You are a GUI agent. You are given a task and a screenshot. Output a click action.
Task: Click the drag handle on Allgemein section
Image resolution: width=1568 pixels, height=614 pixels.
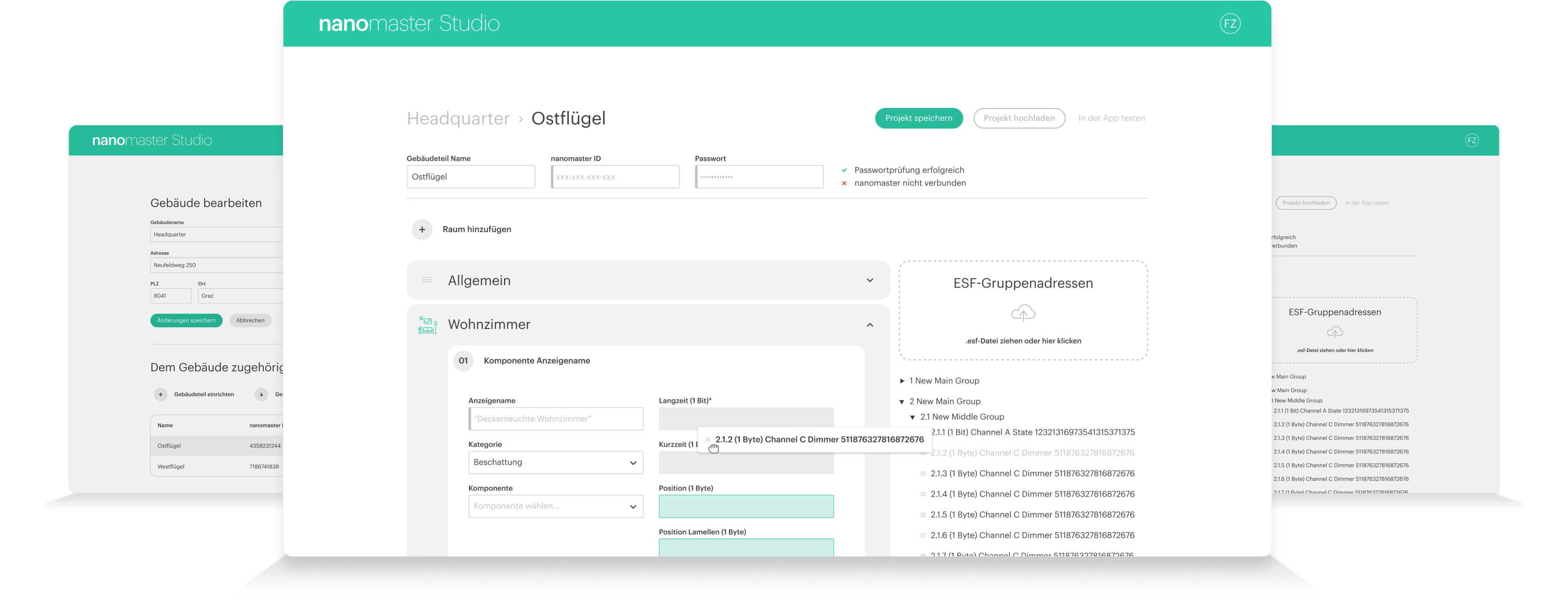(427, 280)
